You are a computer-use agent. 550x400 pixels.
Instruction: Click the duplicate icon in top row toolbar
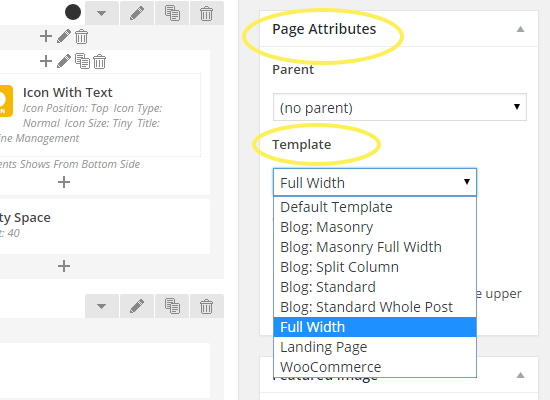click(172, 13)
